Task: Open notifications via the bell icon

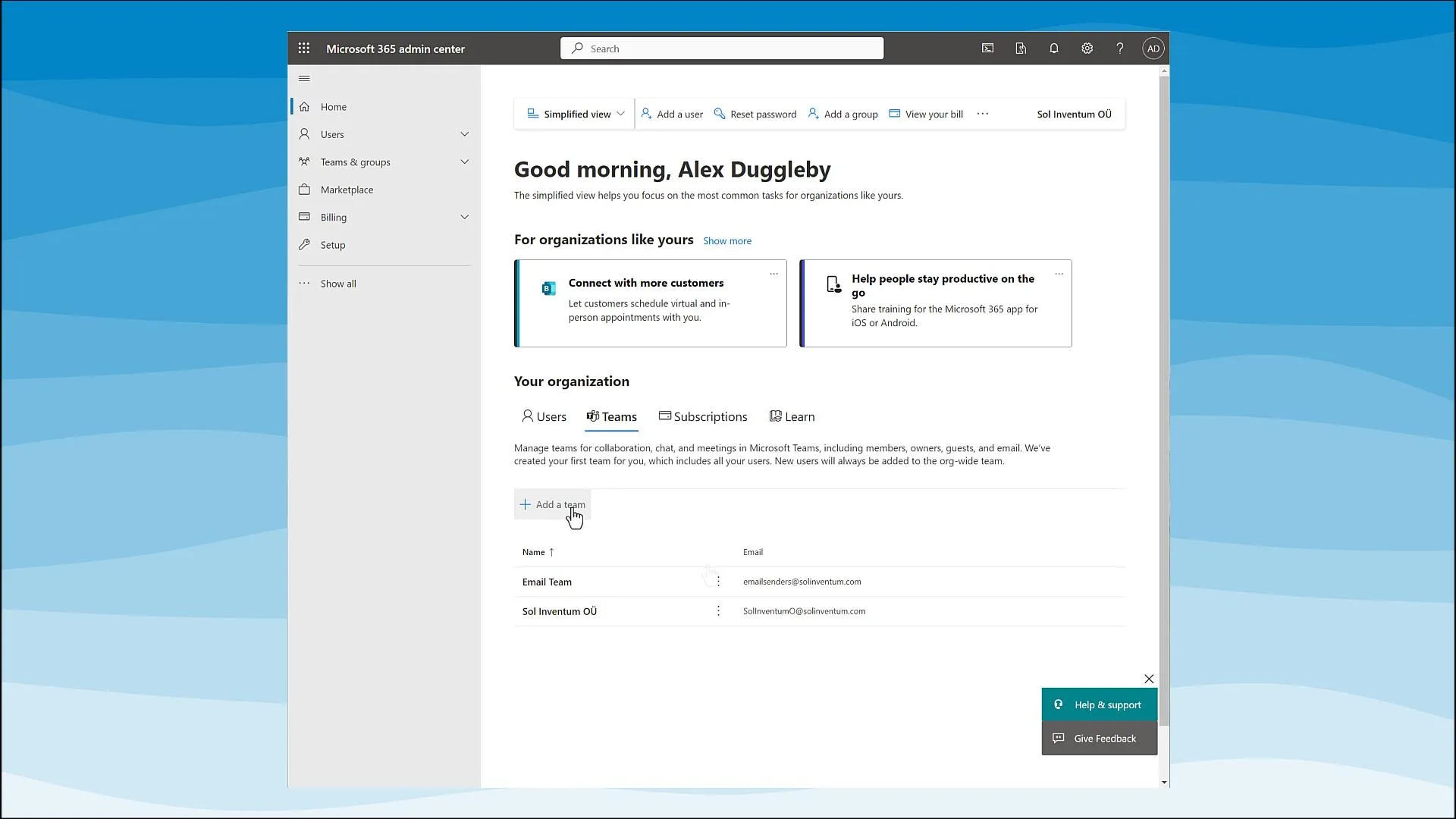Action: click(1053, 48)
